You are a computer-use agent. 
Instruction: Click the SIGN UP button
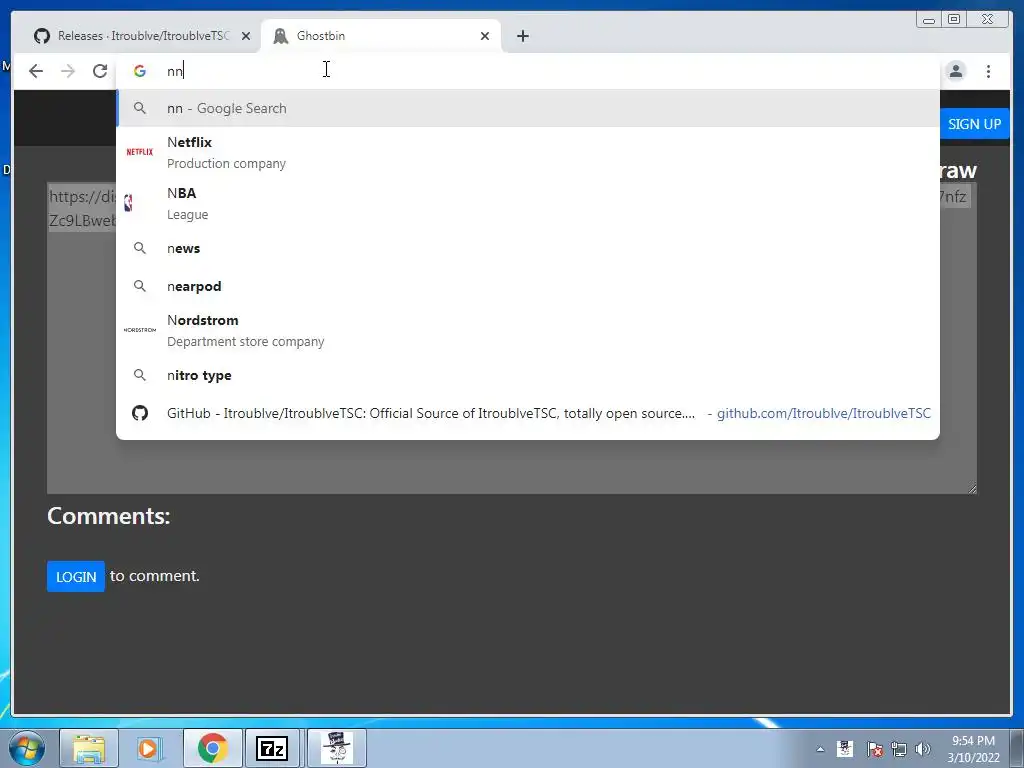coord(974,124)
